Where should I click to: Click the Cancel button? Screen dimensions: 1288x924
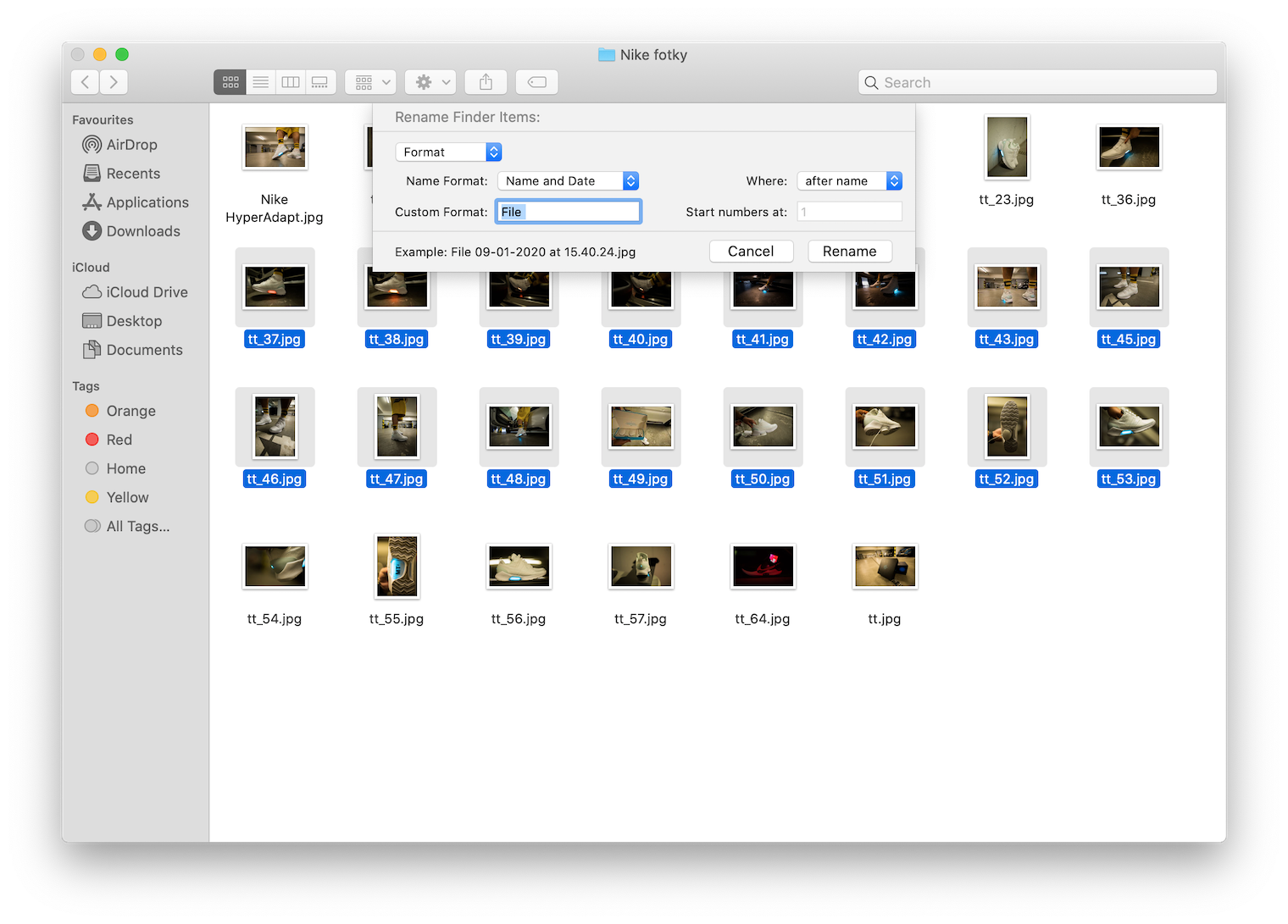coord(751,252)
